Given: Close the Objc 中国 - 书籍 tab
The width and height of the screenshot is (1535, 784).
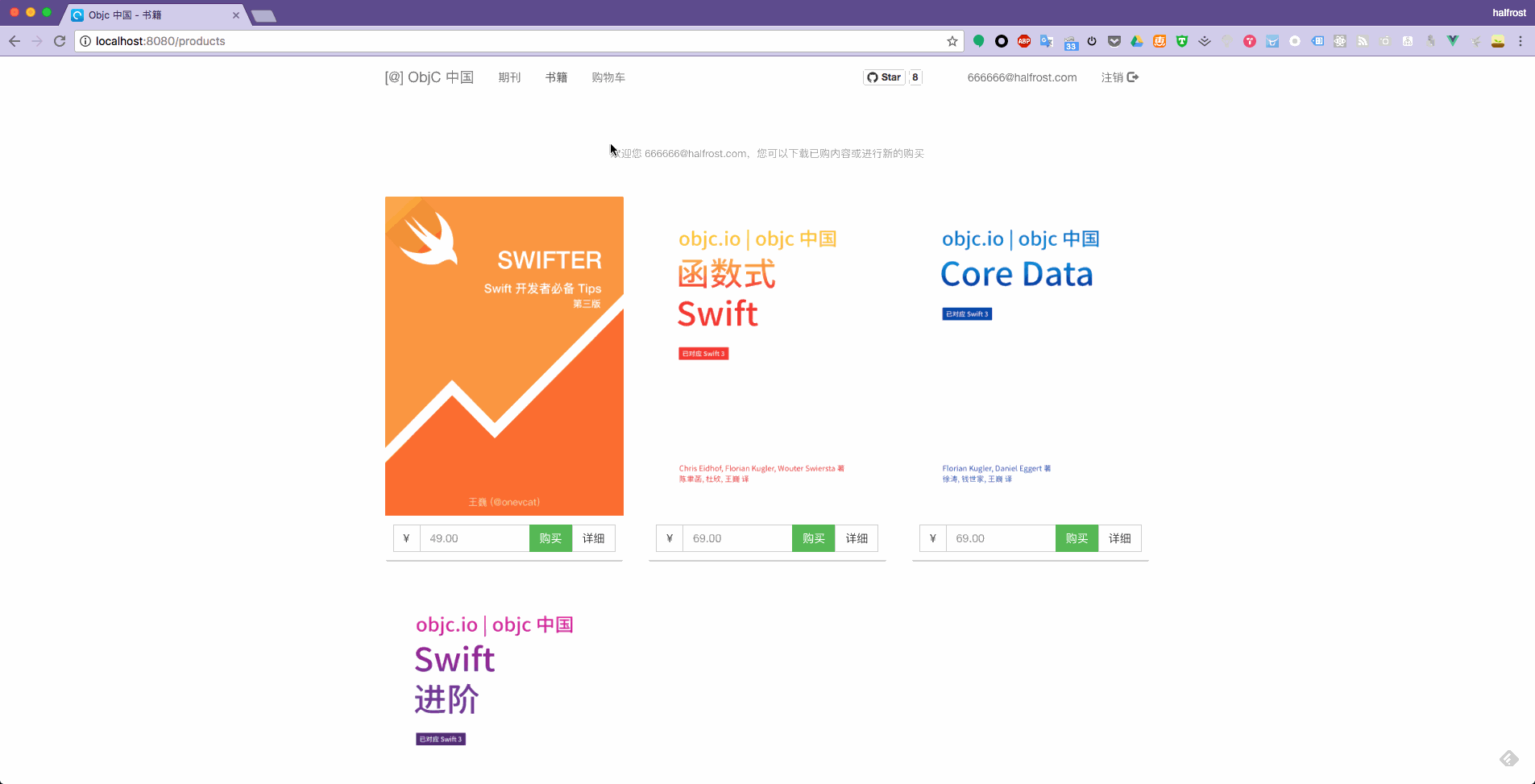Looking at the screenshot, I should coord(236,15).
